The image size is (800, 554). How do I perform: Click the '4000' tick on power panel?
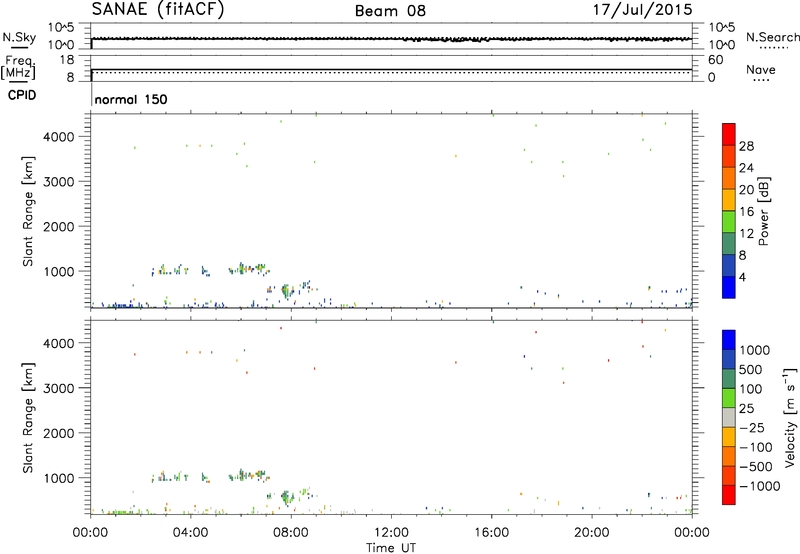tap(59, 137)
